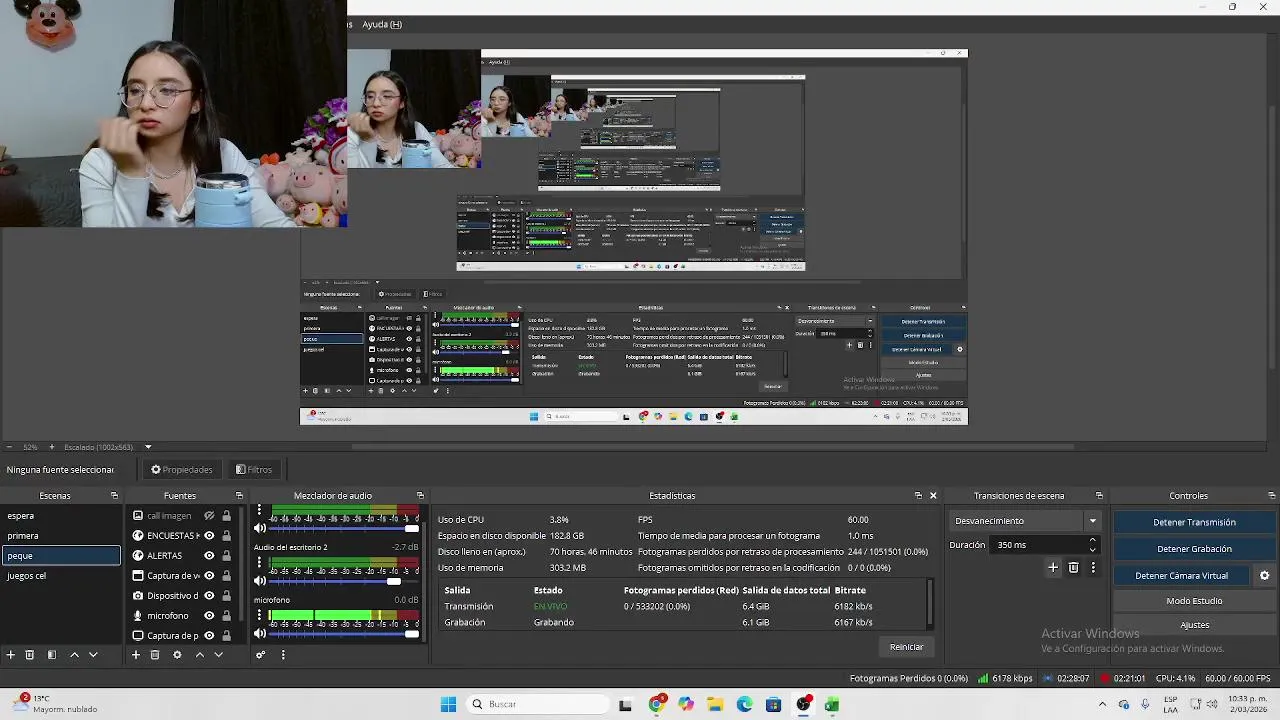Mute the Audio del escritorio 2 speaker
Image resolution: width=1280 pixels, height=720 pixels.
point(260,581)
